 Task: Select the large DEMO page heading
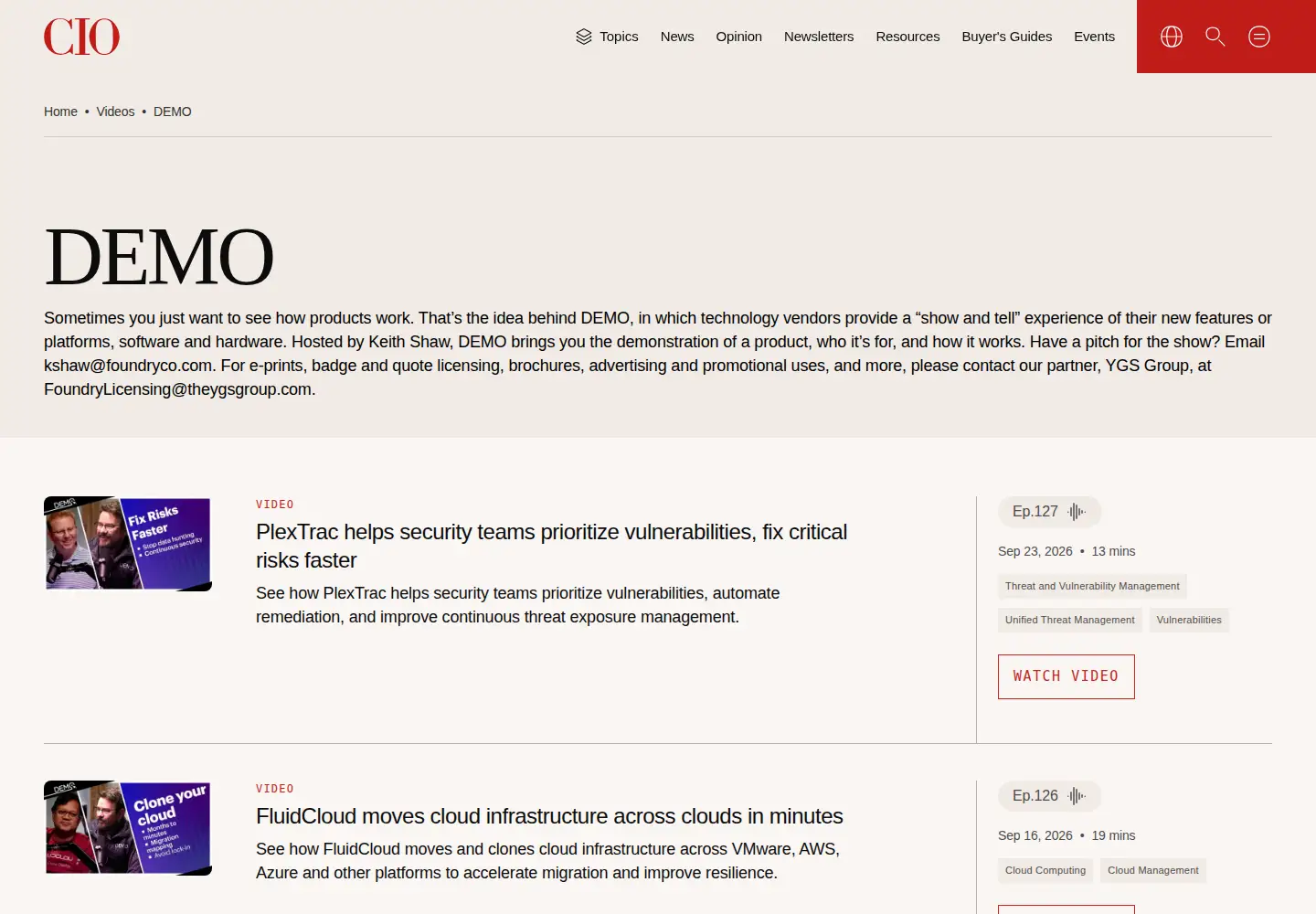159,257
